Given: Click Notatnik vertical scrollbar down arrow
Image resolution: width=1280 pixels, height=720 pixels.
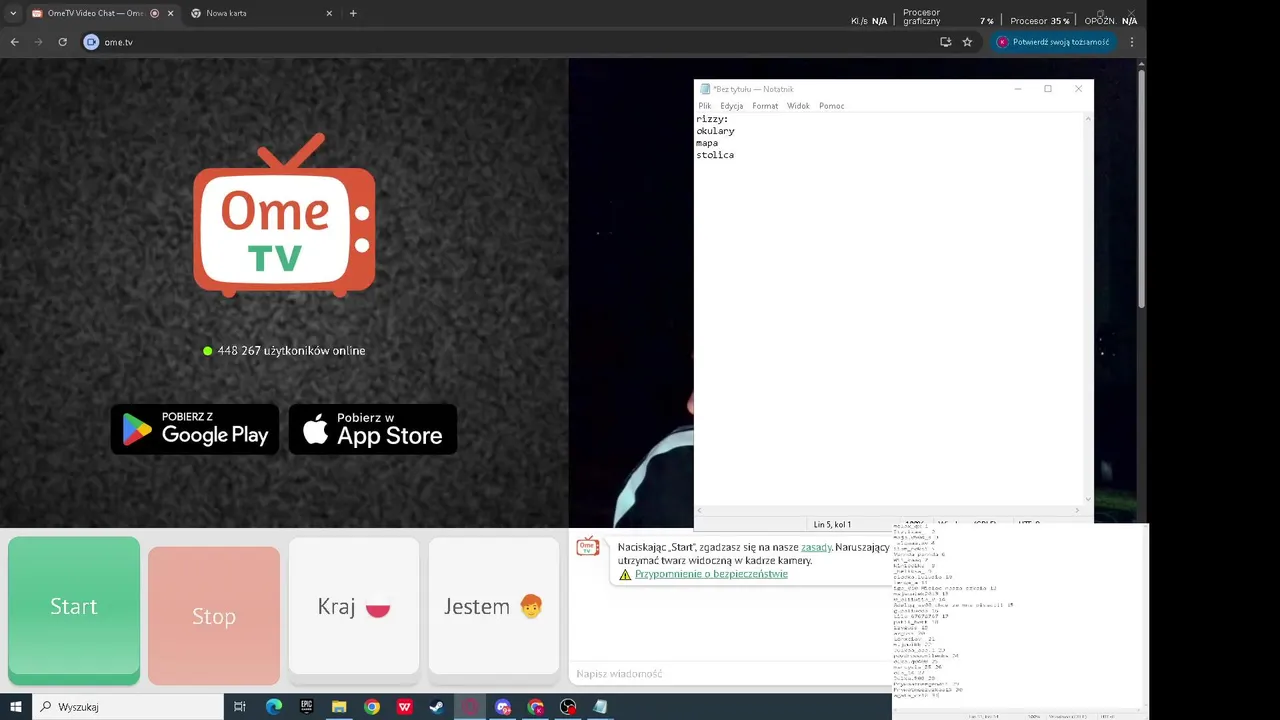Looking at the screenshot, I should 1088,499.
